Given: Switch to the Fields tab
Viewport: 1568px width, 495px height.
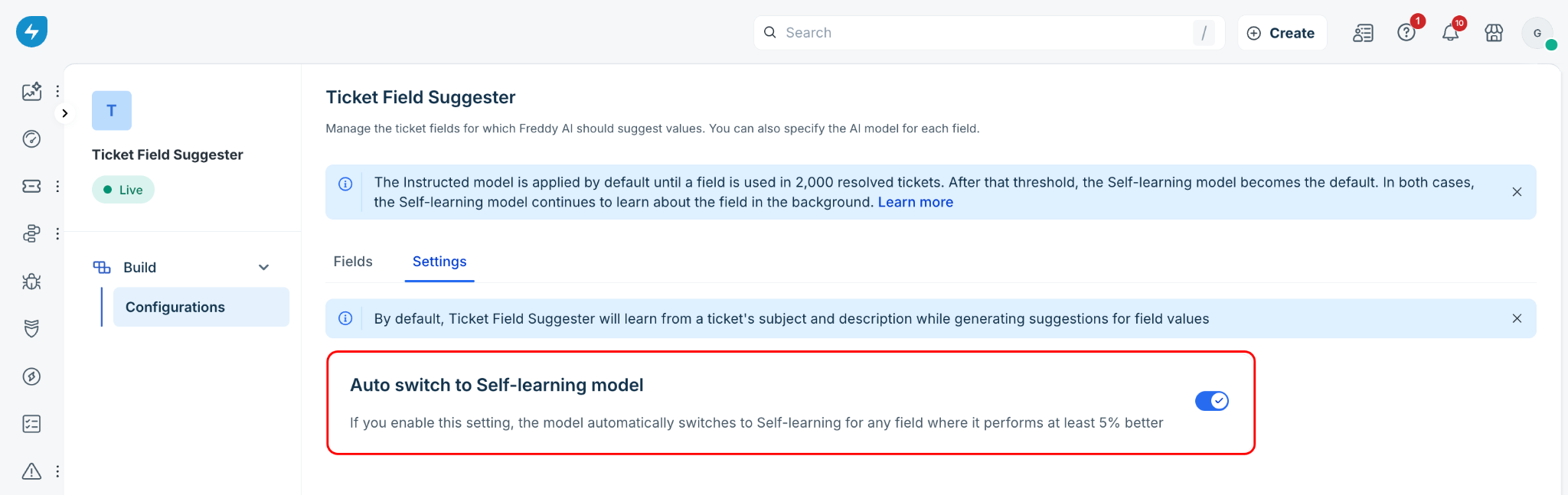Looking at the screenshot, I should 353,262.
